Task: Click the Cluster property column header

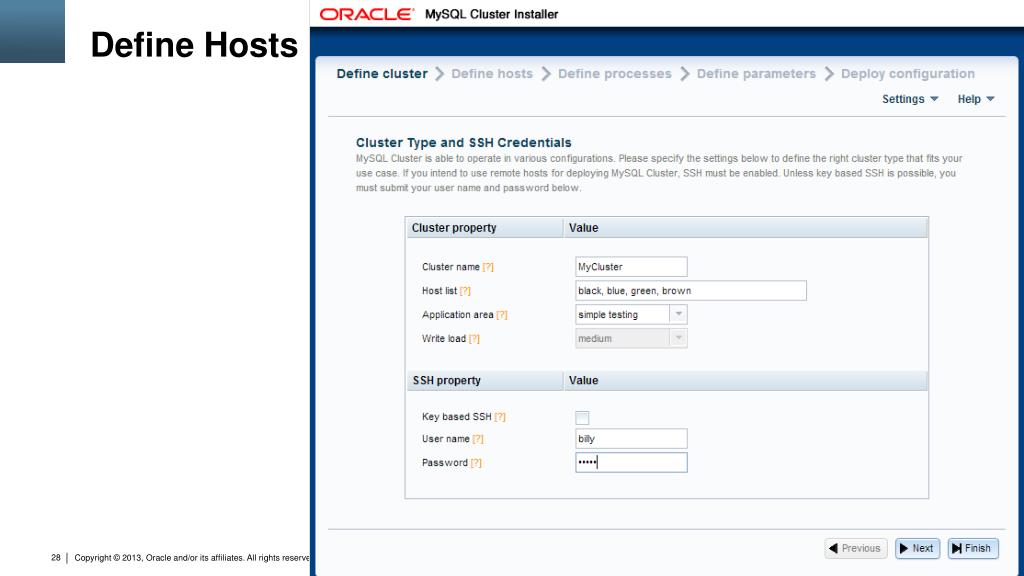Action: pos(484,228)
